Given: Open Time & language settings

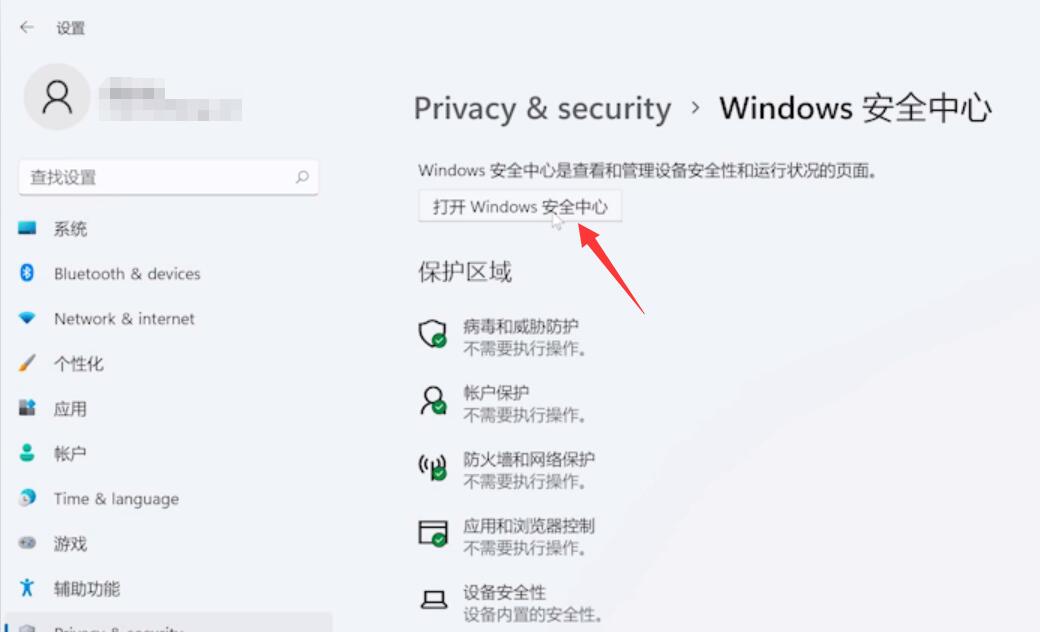Looking at the screenshot, I should (116, 498).
